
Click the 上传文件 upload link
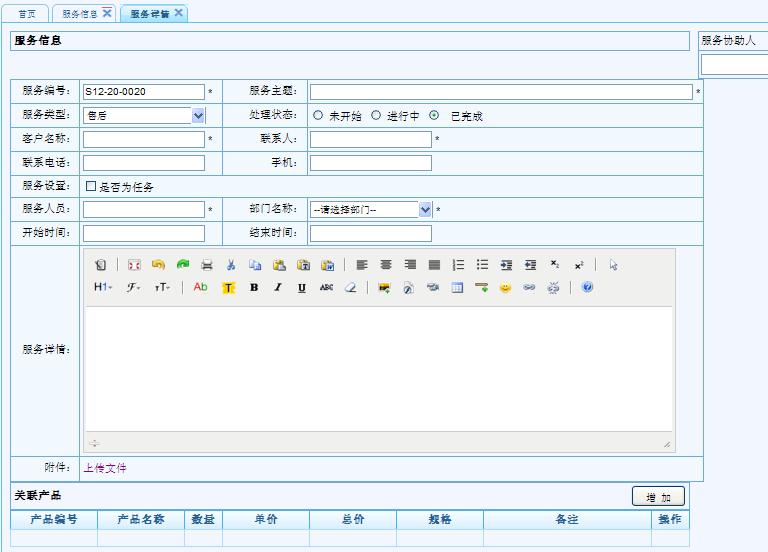coord(104,468)
